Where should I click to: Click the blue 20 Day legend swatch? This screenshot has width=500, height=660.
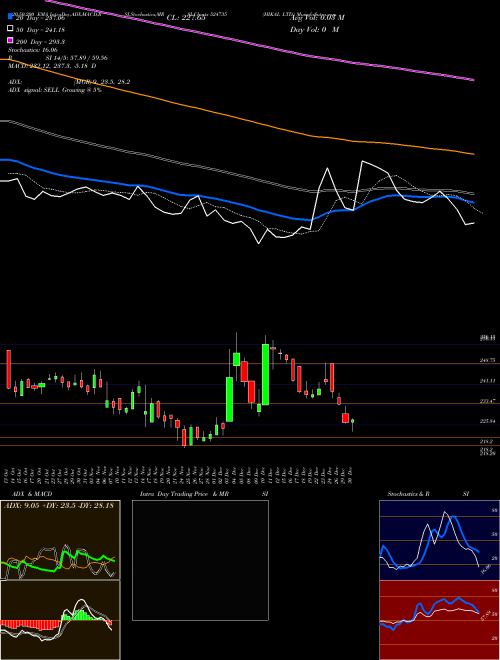coord(10,17)
